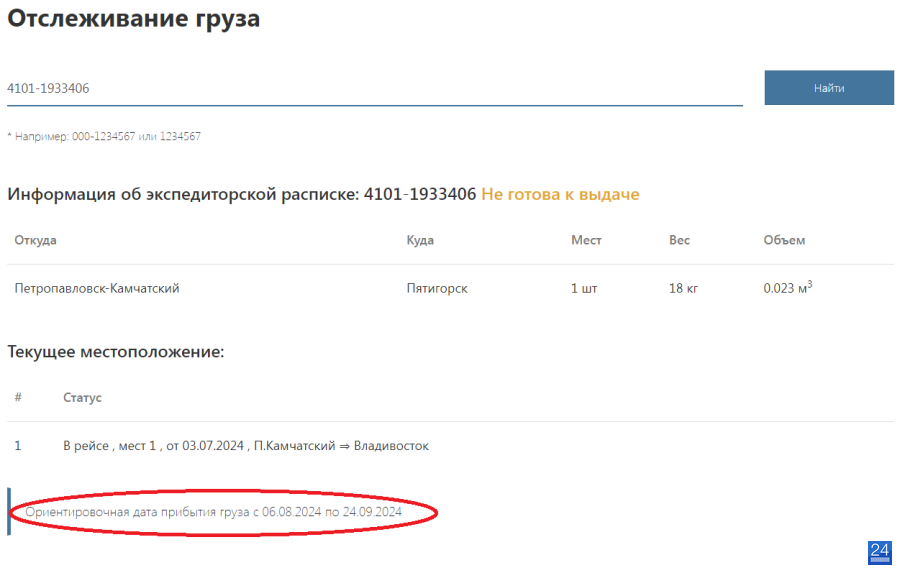900x573 pixels.
Task: Click the example hint text Например: 000-1234567
Action: click(x=104, y=137)
